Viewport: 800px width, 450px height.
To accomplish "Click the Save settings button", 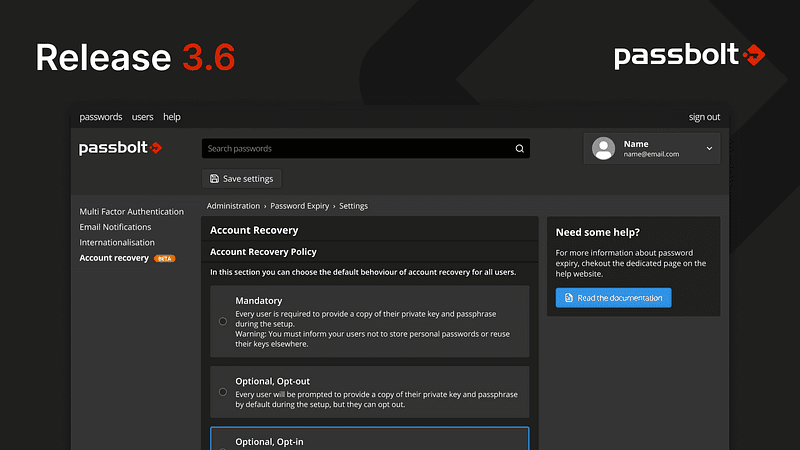I will click(242, 179).
